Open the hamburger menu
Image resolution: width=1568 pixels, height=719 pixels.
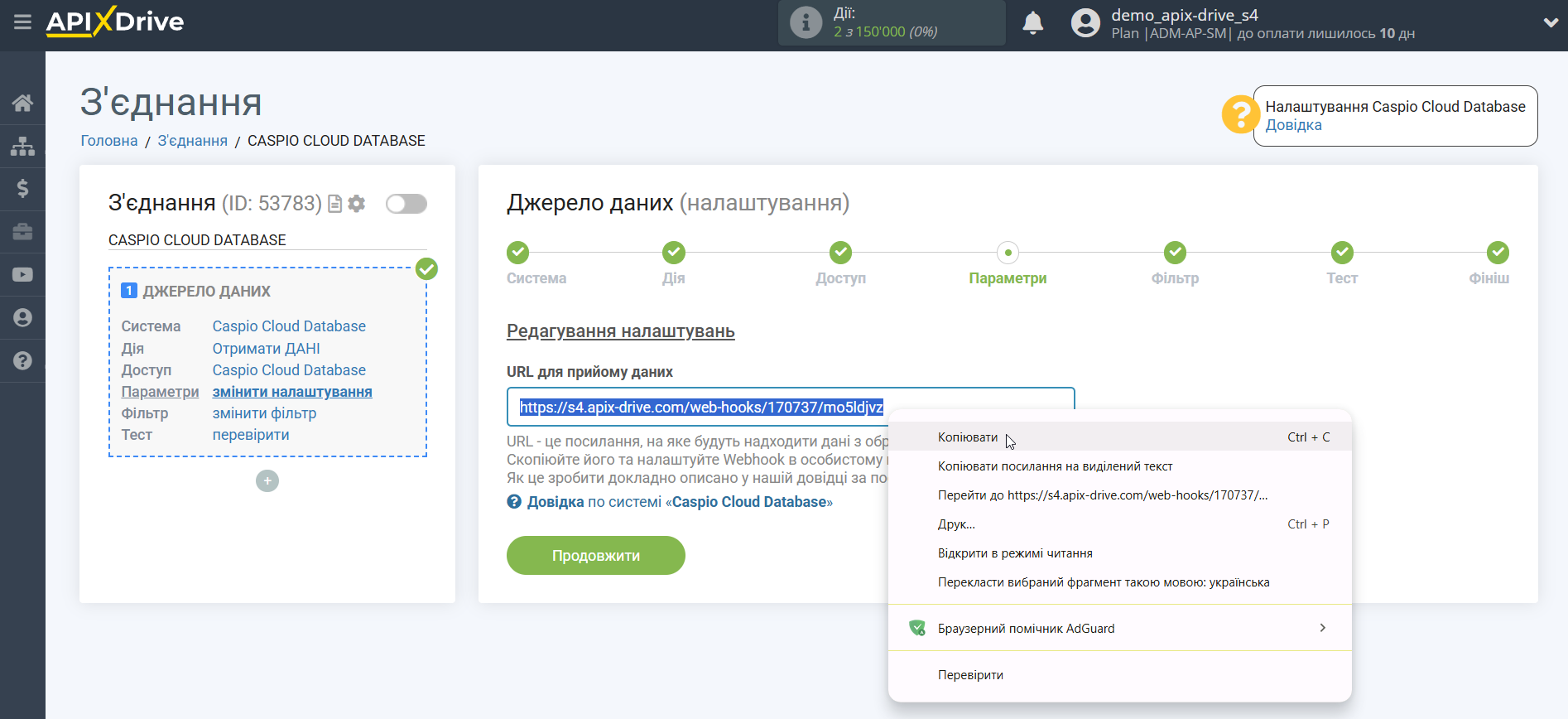22,22
